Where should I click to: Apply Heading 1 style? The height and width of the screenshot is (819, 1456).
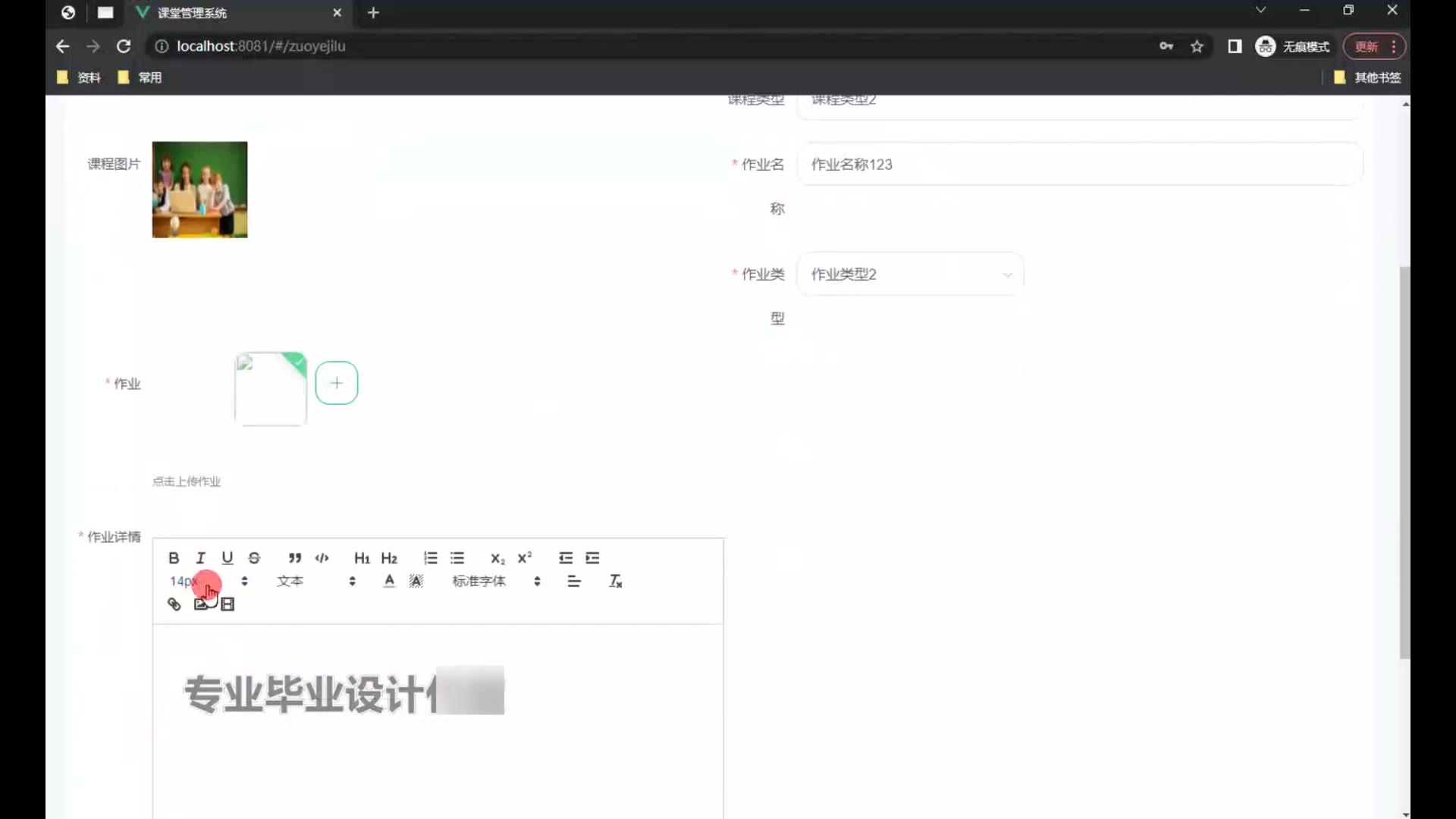[x=362, y=558]
